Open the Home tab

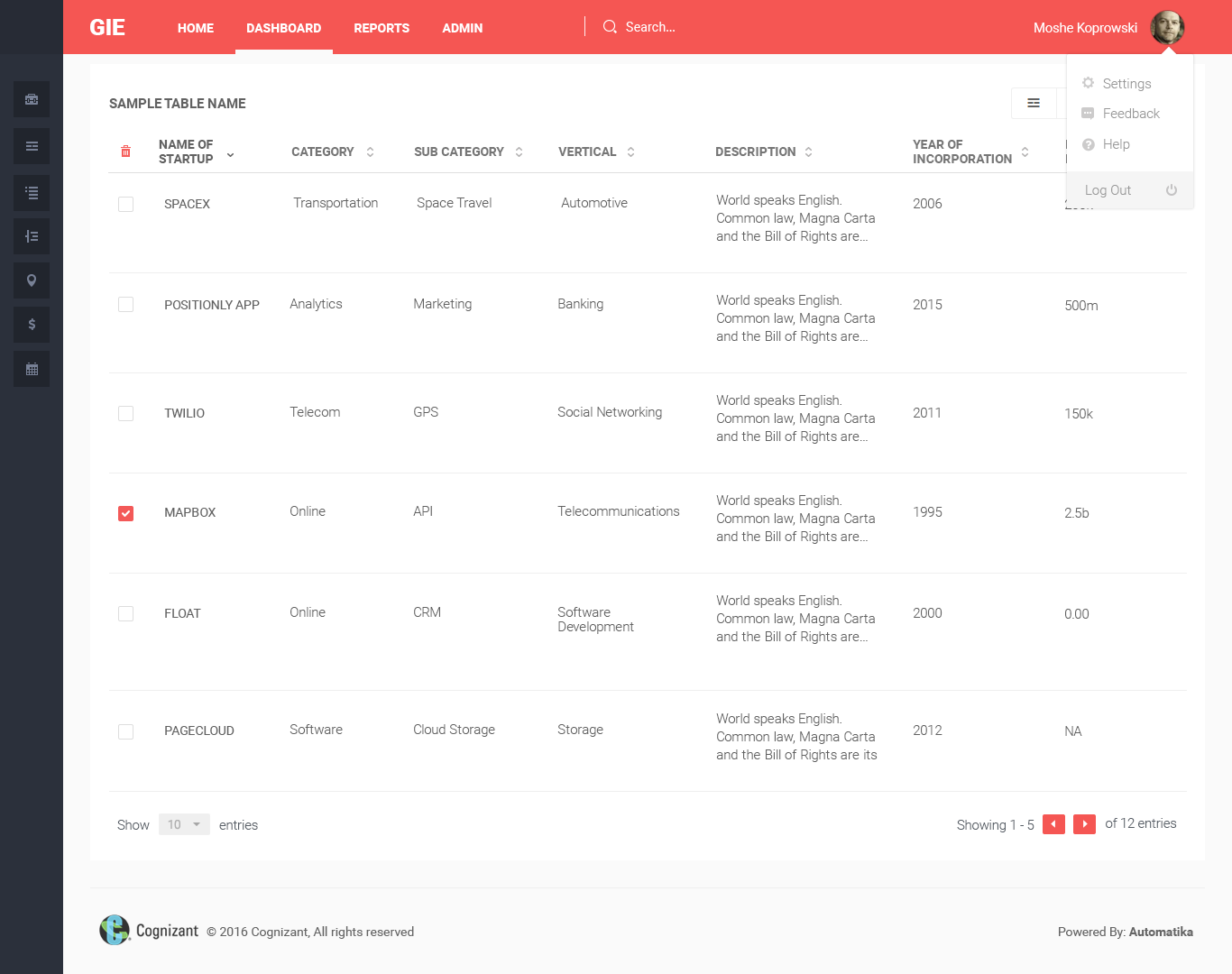coord(196,28)
